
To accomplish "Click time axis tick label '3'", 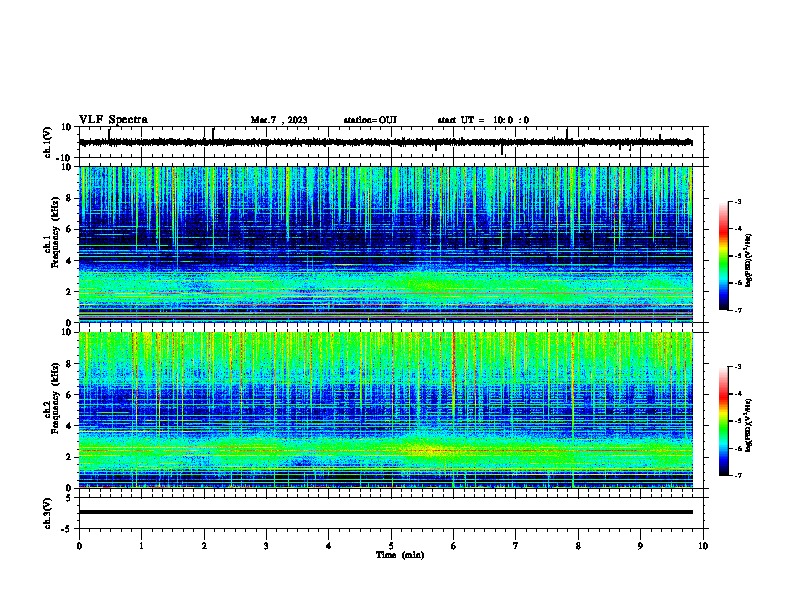I will [x=266, y=546].
